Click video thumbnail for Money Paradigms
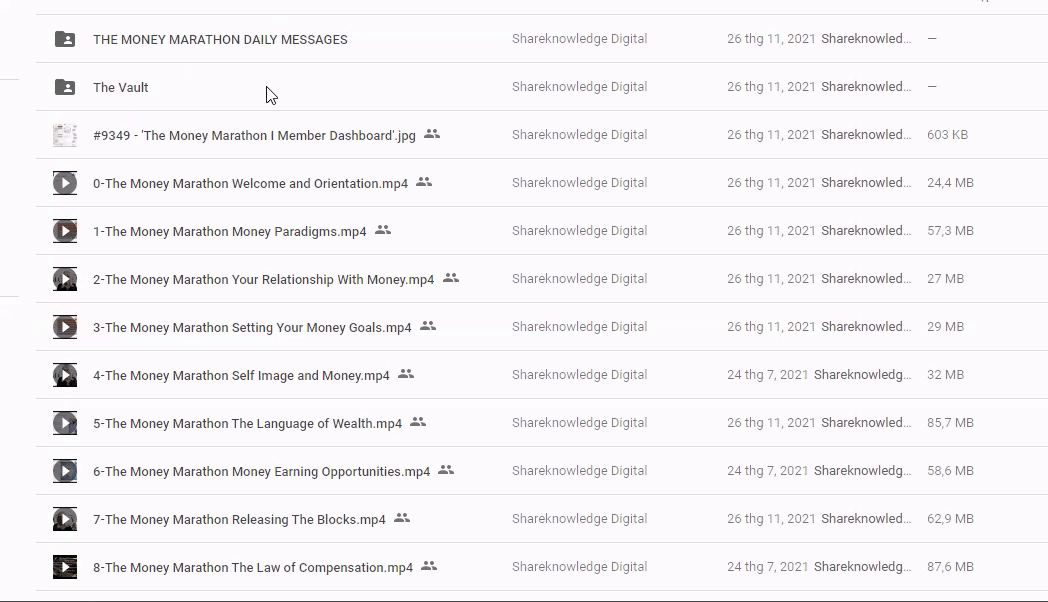1048x602 pixels. 65,231
